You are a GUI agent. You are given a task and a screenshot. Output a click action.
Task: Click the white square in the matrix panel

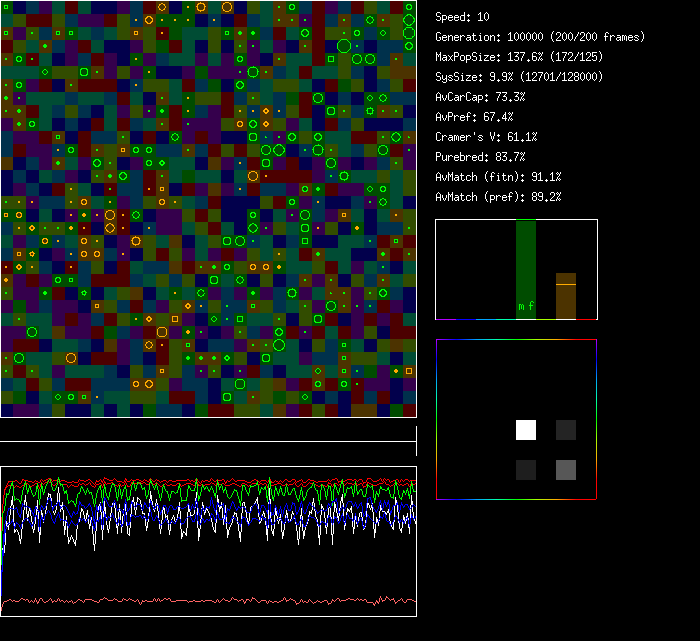[x=526, y=430]
